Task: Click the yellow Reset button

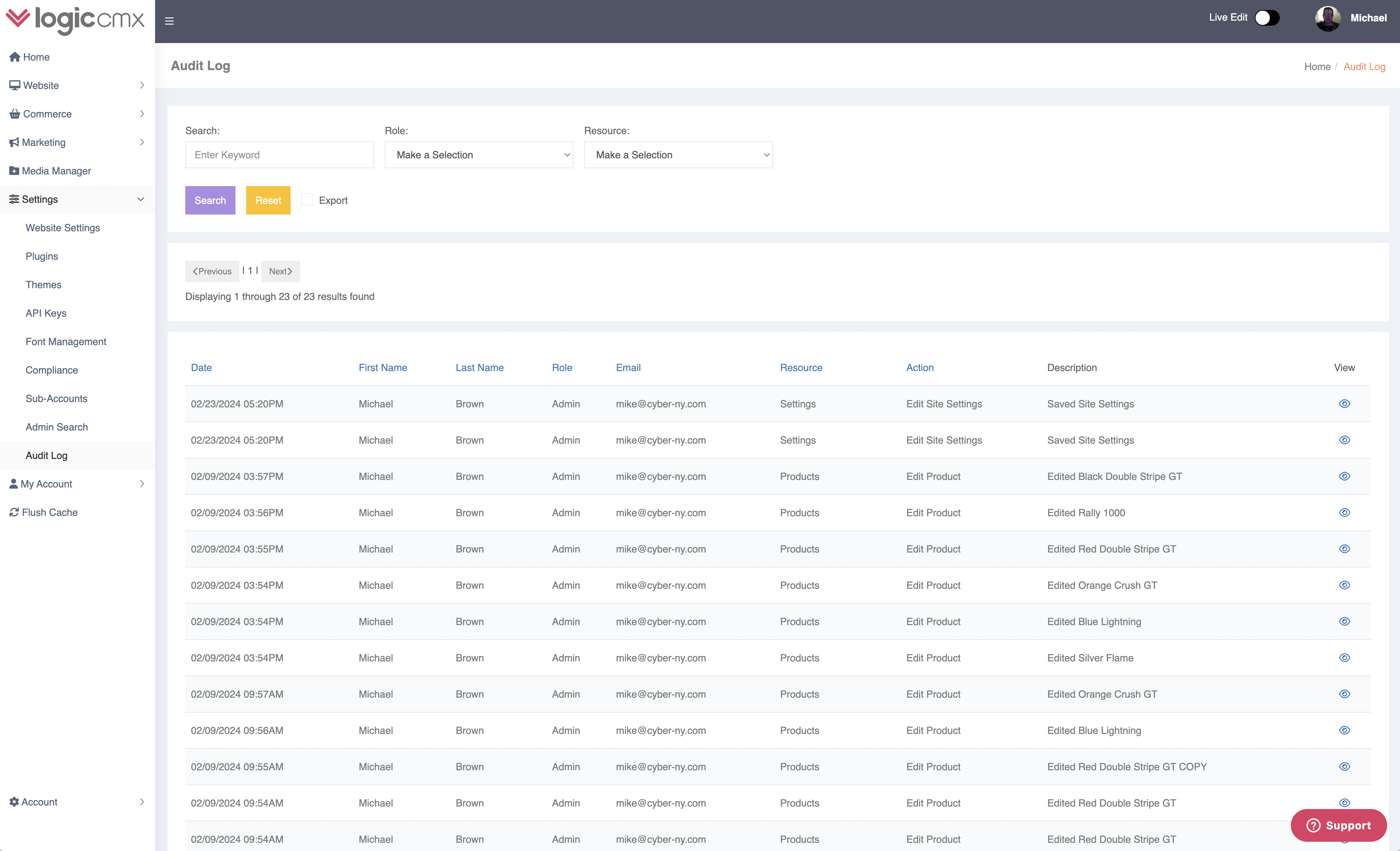Action: (x=268, y=200)
